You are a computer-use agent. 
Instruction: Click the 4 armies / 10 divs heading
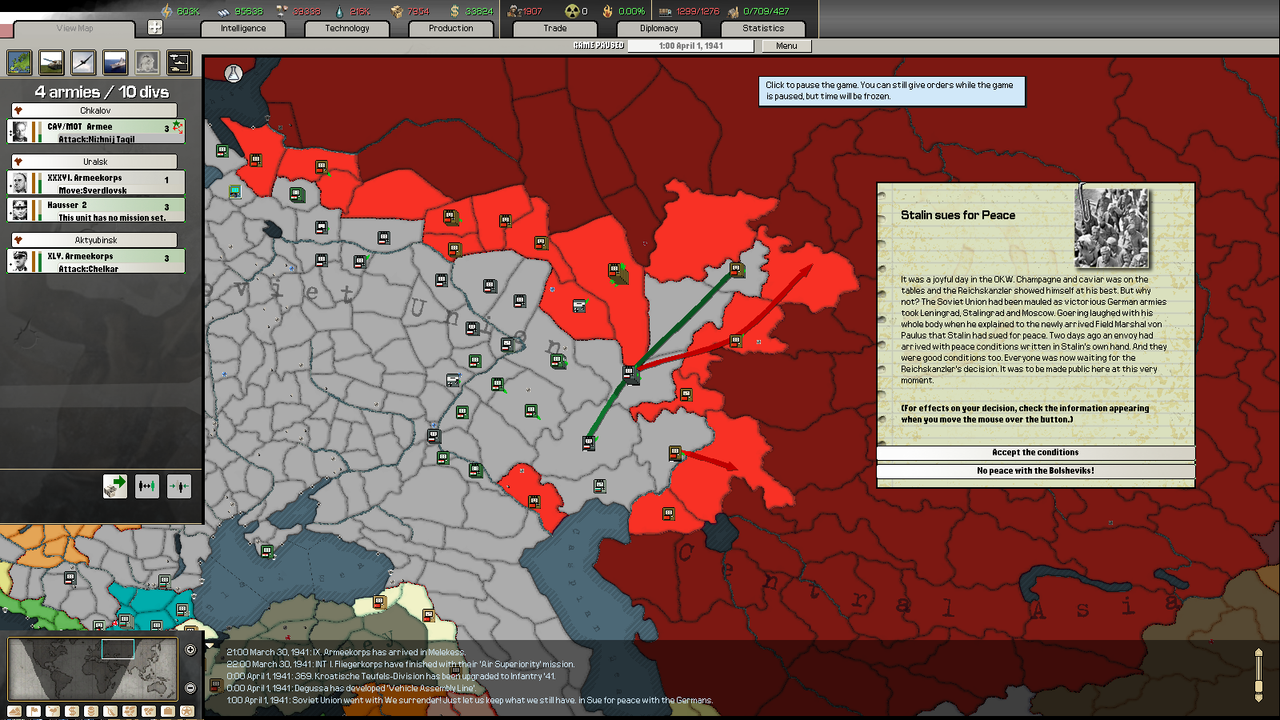[102, 91]
